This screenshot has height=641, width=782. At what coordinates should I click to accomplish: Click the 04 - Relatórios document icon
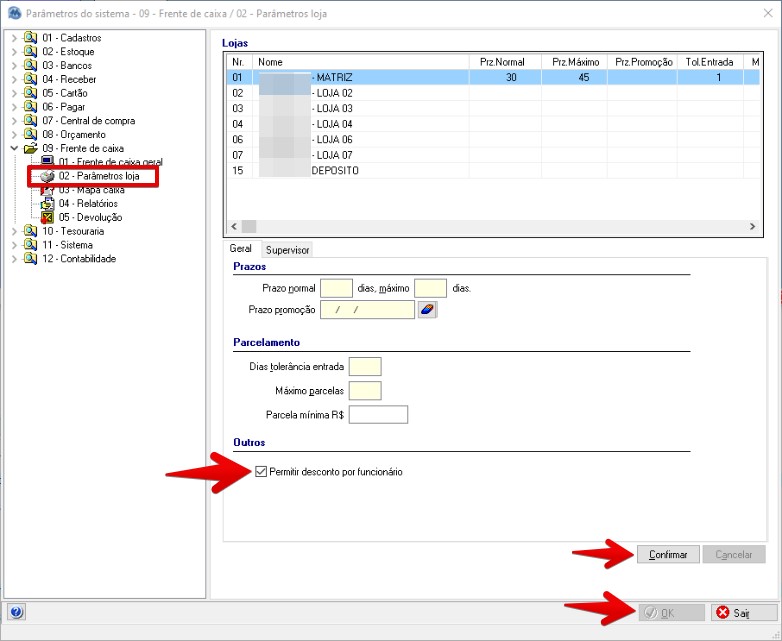click(47, 204)
